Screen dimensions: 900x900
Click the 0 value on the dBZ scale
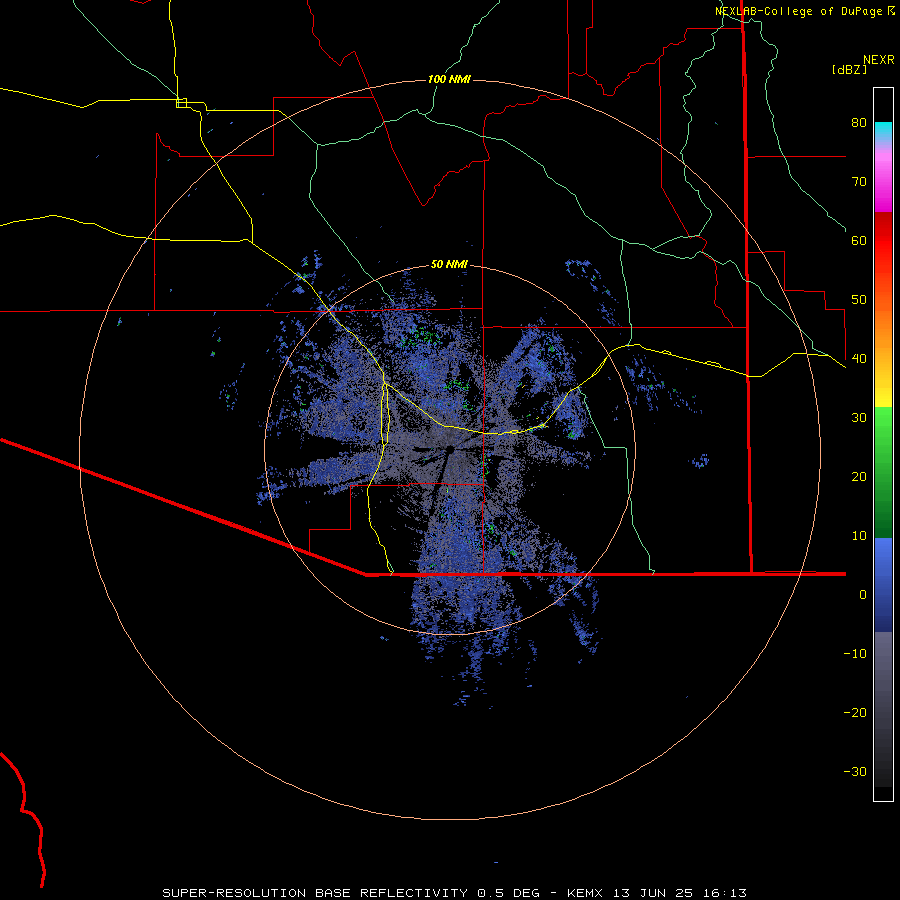863,595
